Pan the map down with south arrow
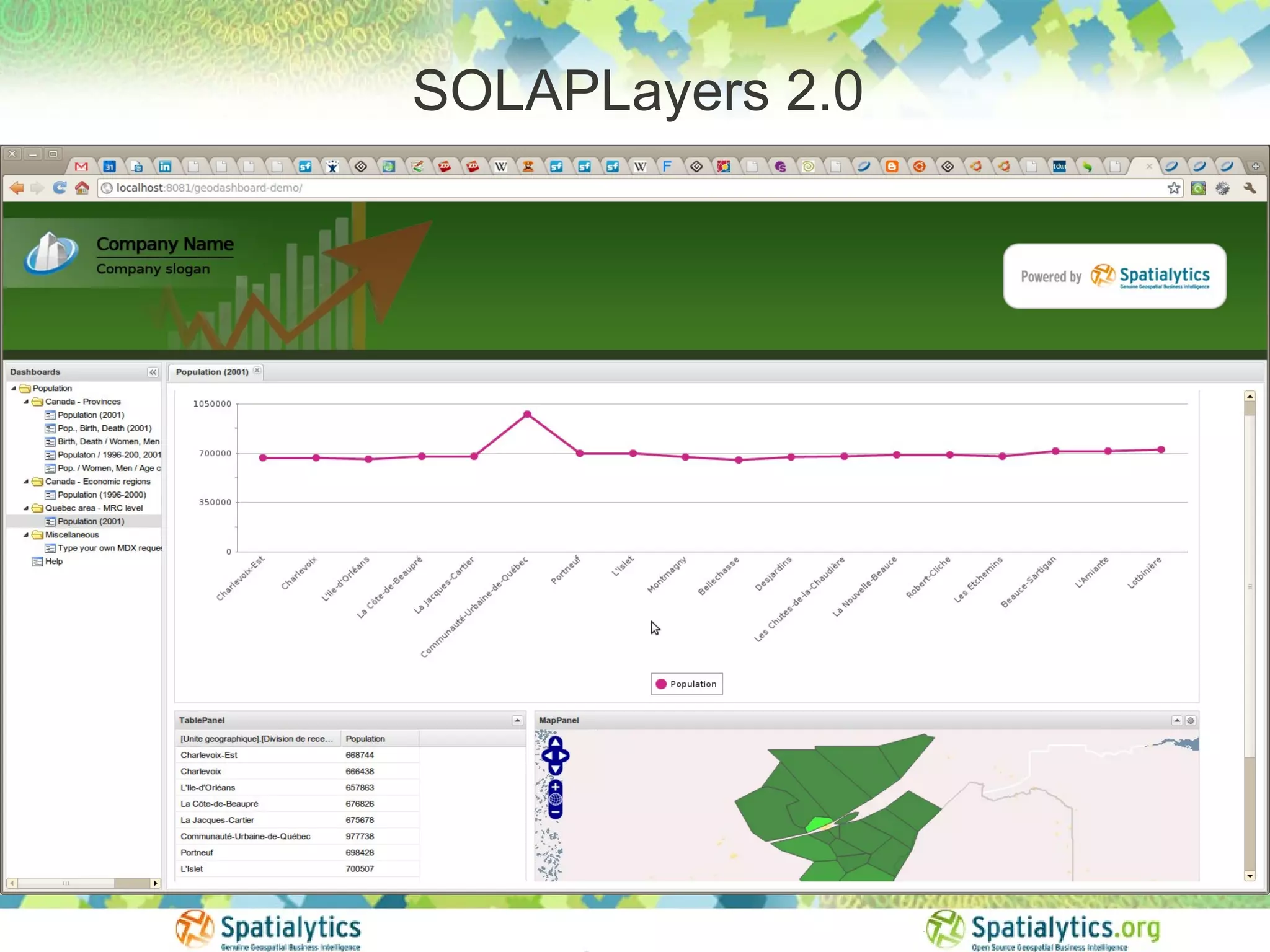Viewport: 1270px width, 952px height. click(x=556, y=769)
